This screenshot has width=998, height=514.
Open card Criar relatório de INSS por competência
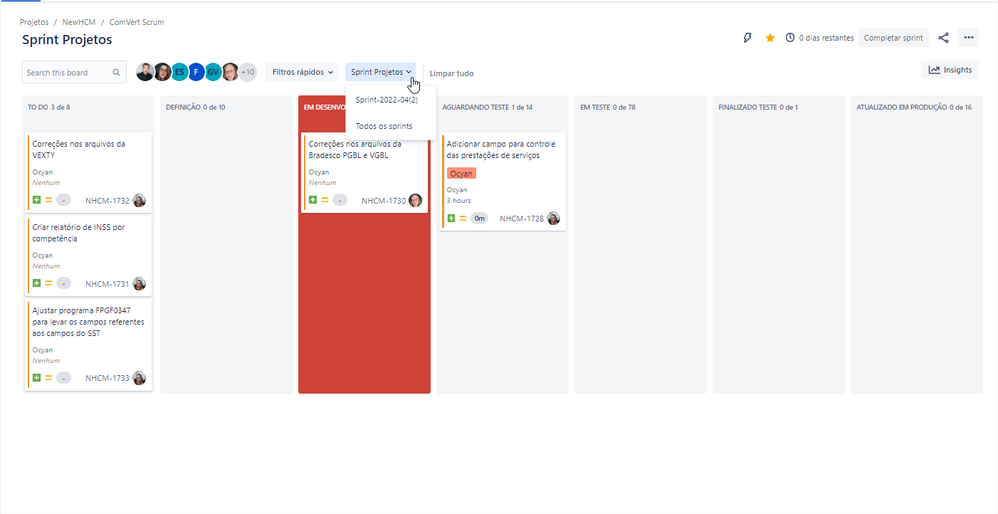pos(88,256)
